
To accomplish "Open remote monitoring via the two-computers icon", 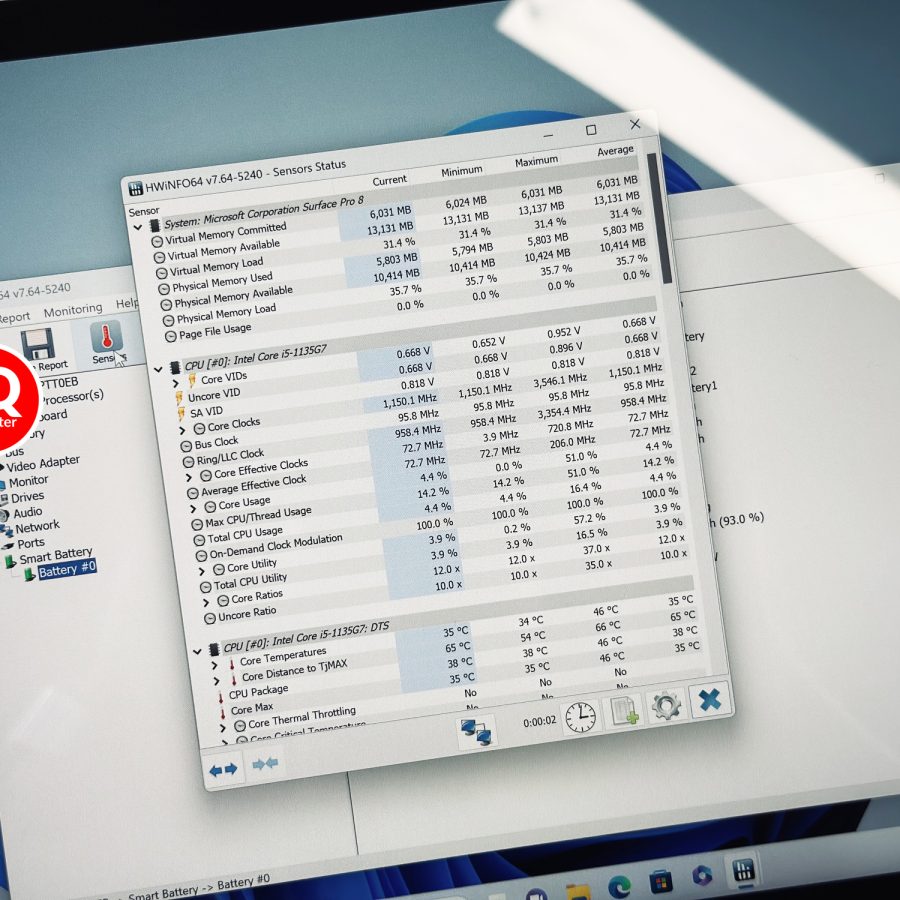I will point(476,732).
